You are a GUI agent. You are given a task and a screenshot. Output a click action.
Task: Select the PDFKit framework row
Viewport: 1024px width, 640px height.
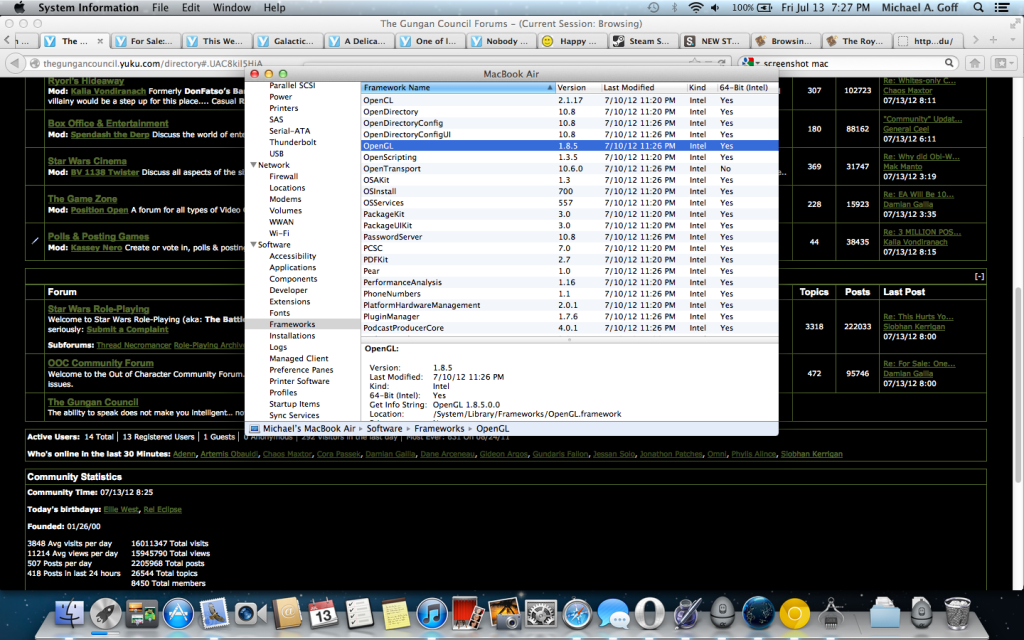pos(569,259)
